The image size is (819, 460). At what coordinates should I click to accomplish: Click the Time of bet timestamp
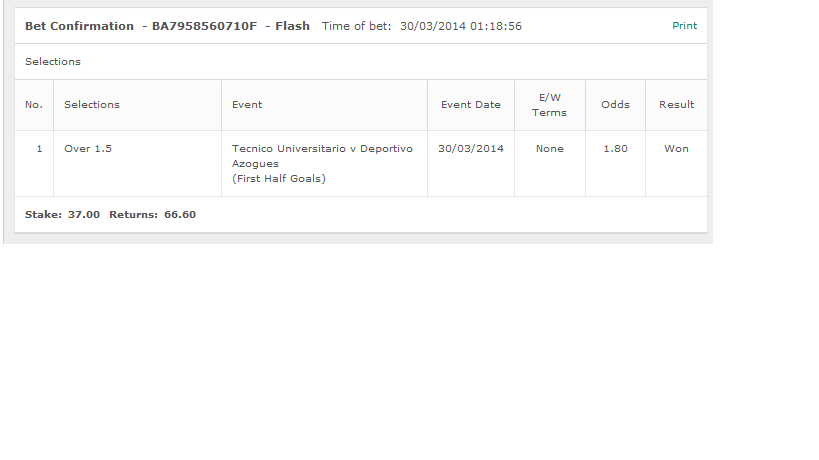tap(461, 26)
